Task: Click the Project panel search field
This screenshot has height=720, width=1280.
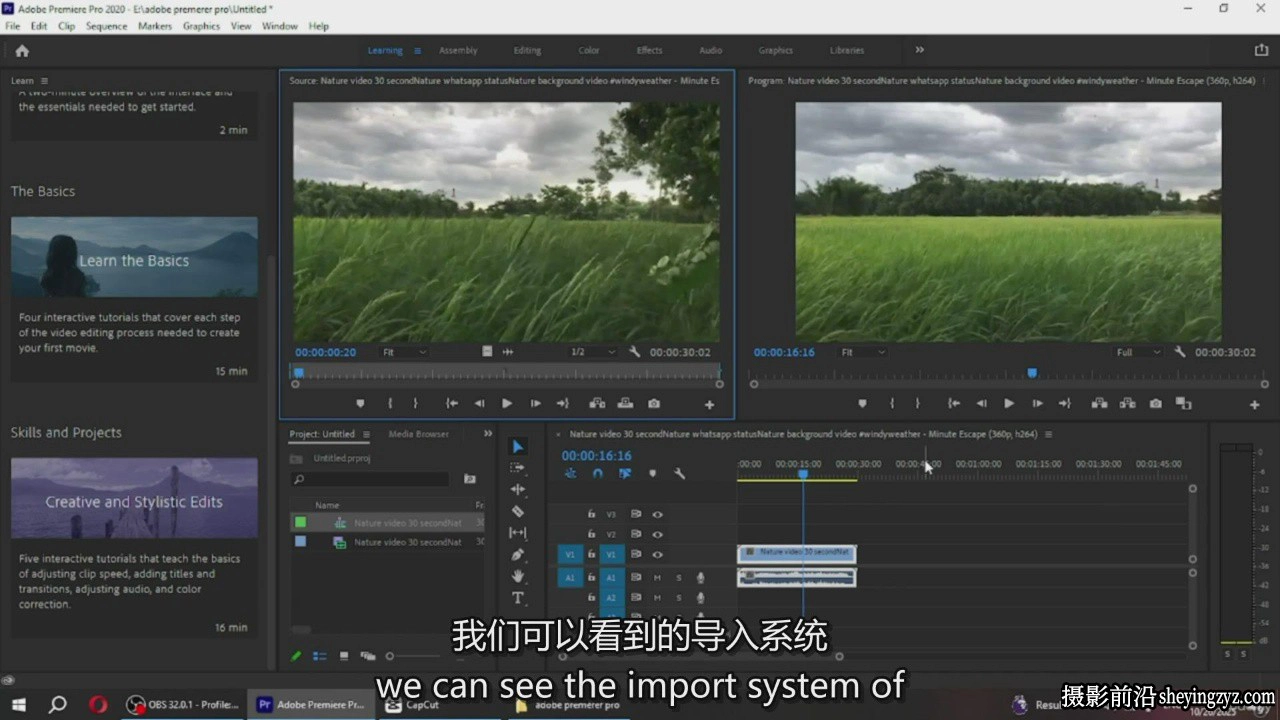Action: (x=370, y=480)
